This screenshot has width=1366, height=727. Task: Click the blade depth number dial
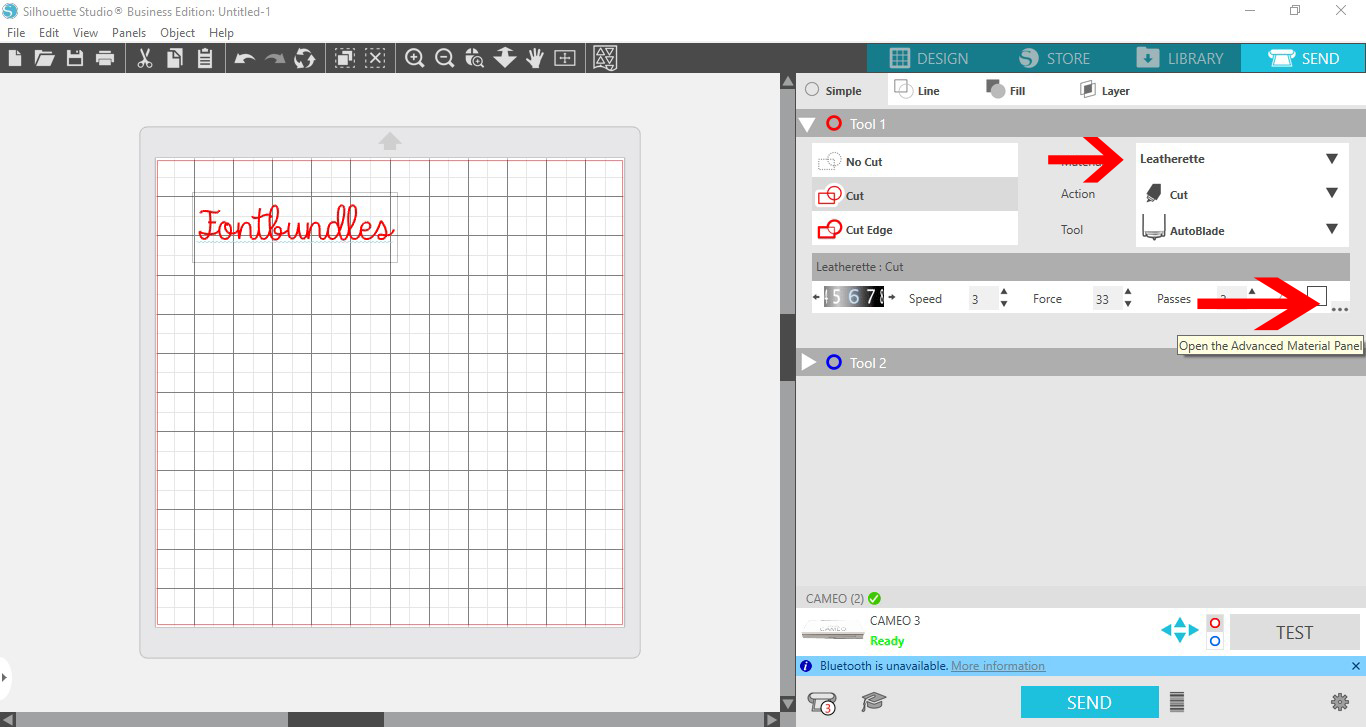point(854,297)
